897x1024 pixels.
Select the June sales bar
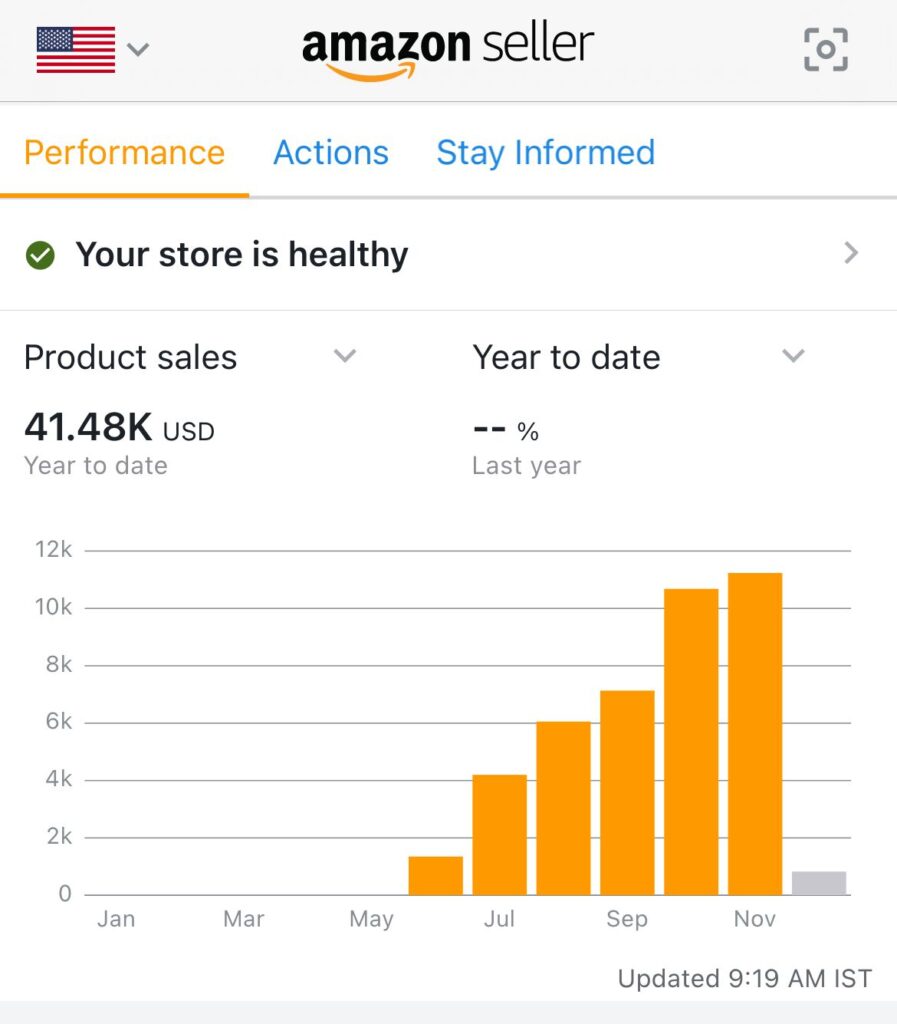436,876
